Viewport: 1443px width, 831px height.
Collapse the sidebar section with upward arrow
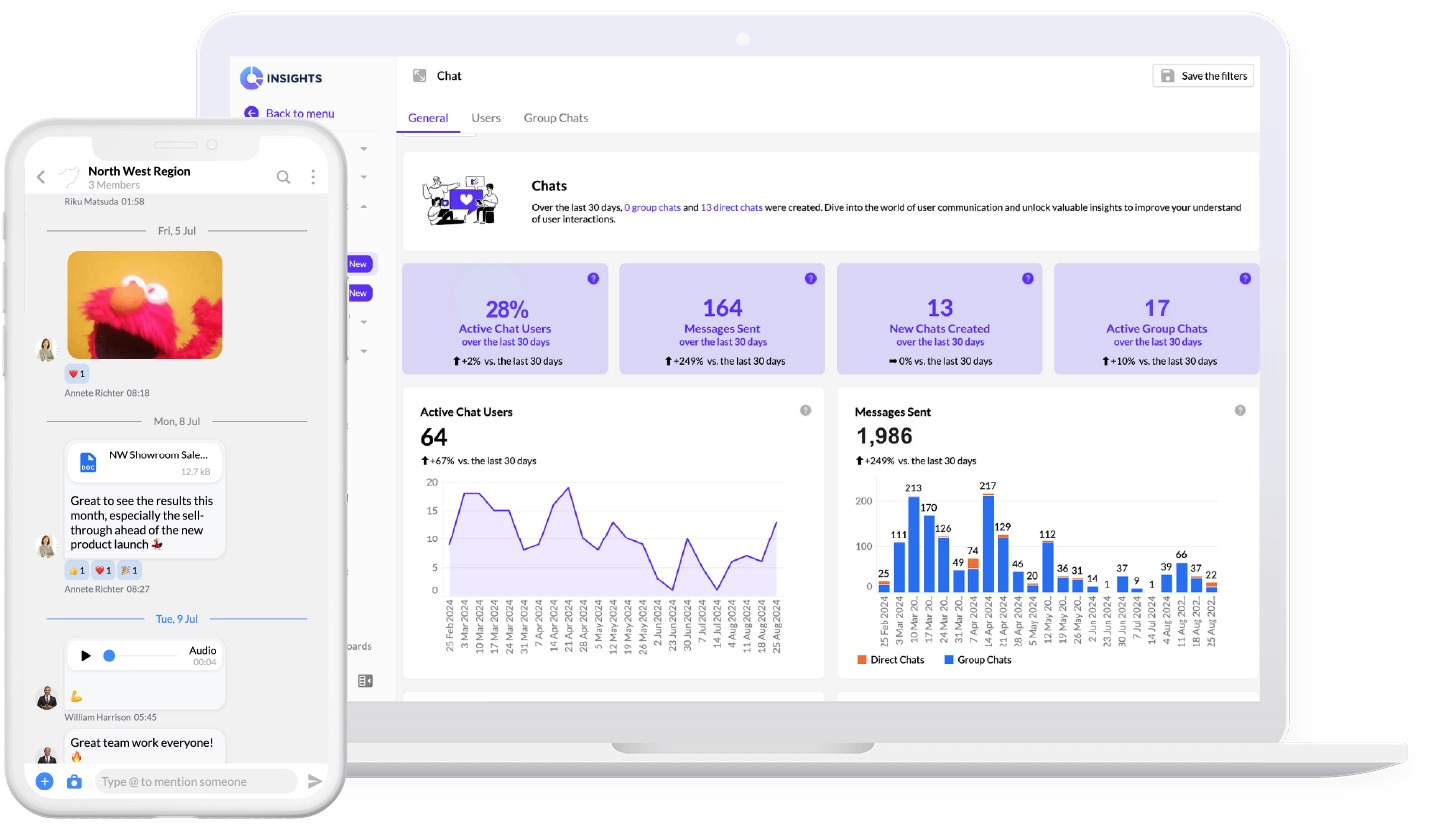[x=363, y=206]
